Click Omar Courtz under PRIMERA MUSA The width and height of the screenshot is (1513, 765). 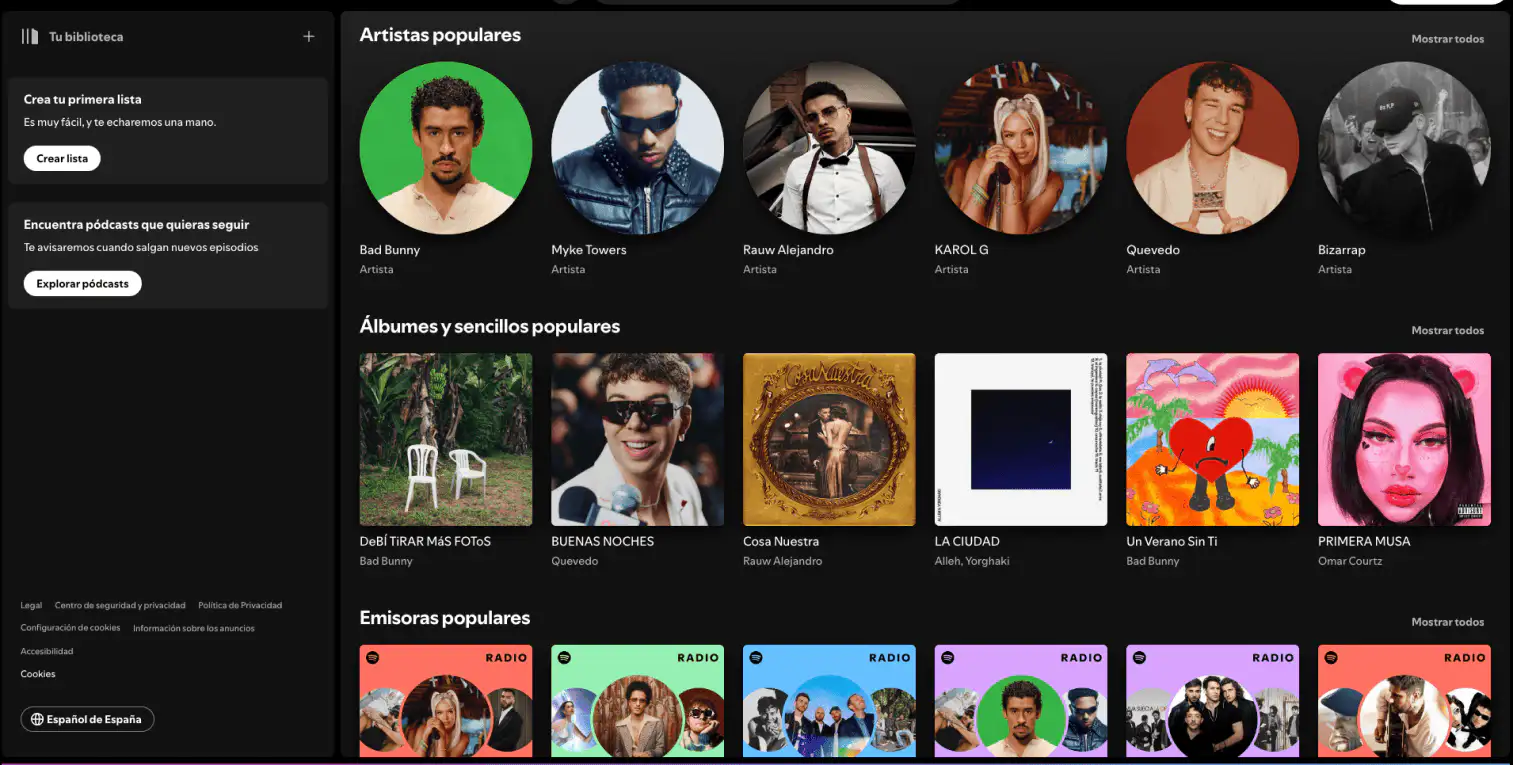click(1350, 561)
